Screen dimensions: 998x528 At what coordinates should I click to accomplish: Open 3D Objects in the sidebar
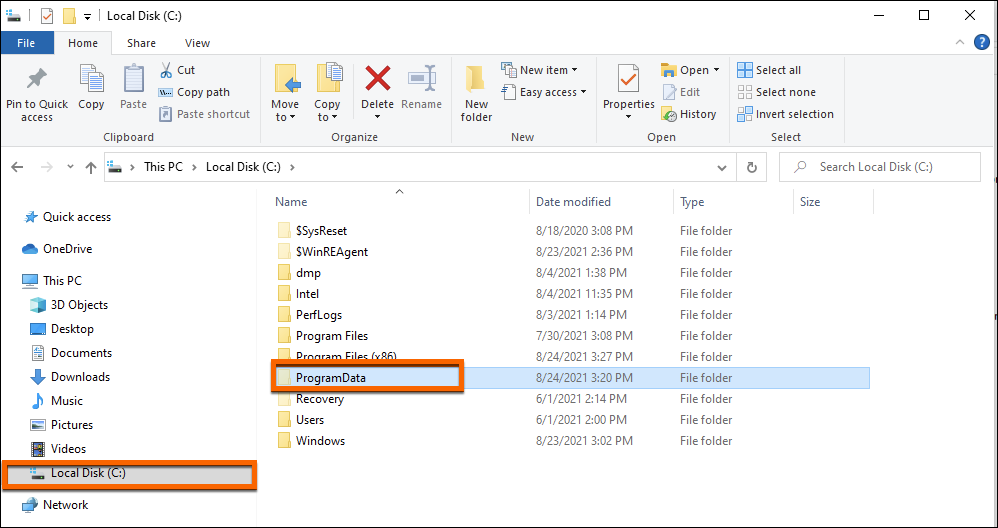click(x=69, y=305)
